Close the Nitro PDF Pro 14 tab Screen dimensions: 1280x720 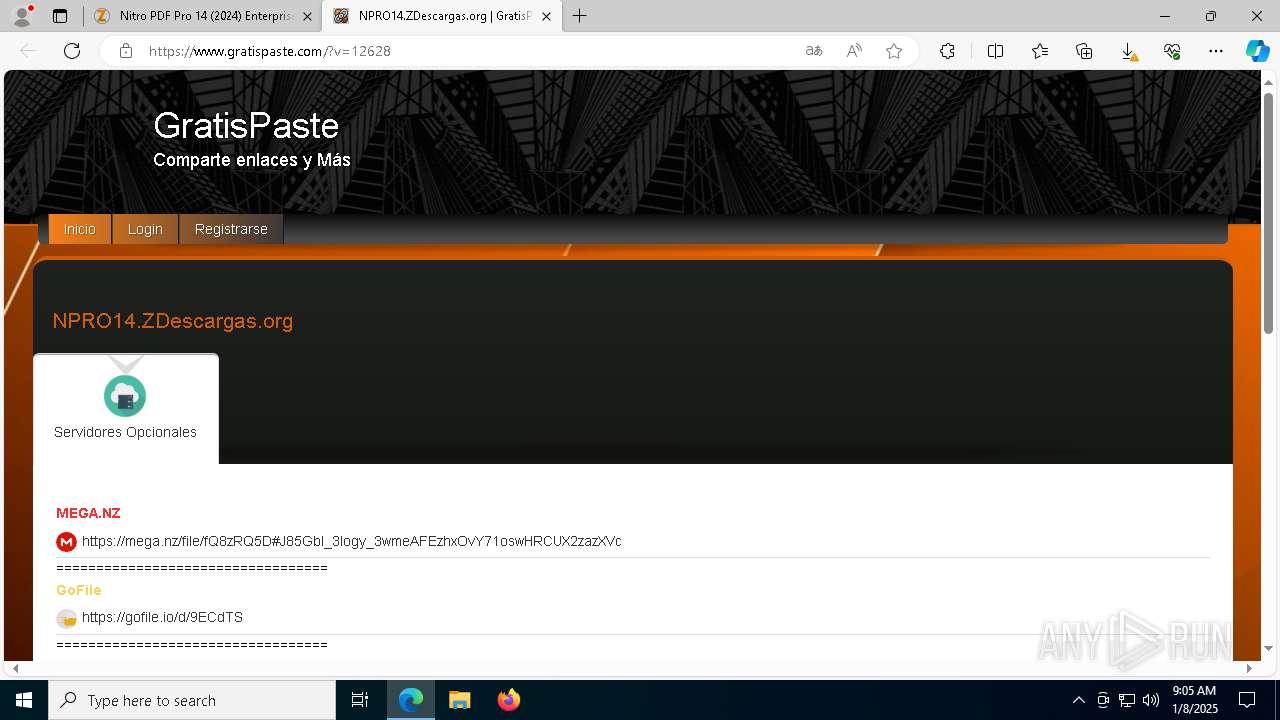click(307, 16)
